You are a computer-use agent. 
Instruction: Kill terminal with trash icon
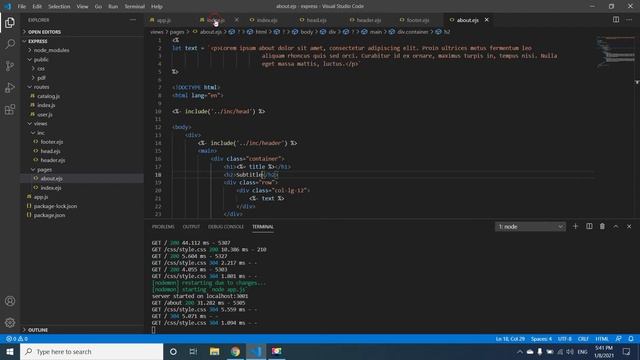point(602,226)
